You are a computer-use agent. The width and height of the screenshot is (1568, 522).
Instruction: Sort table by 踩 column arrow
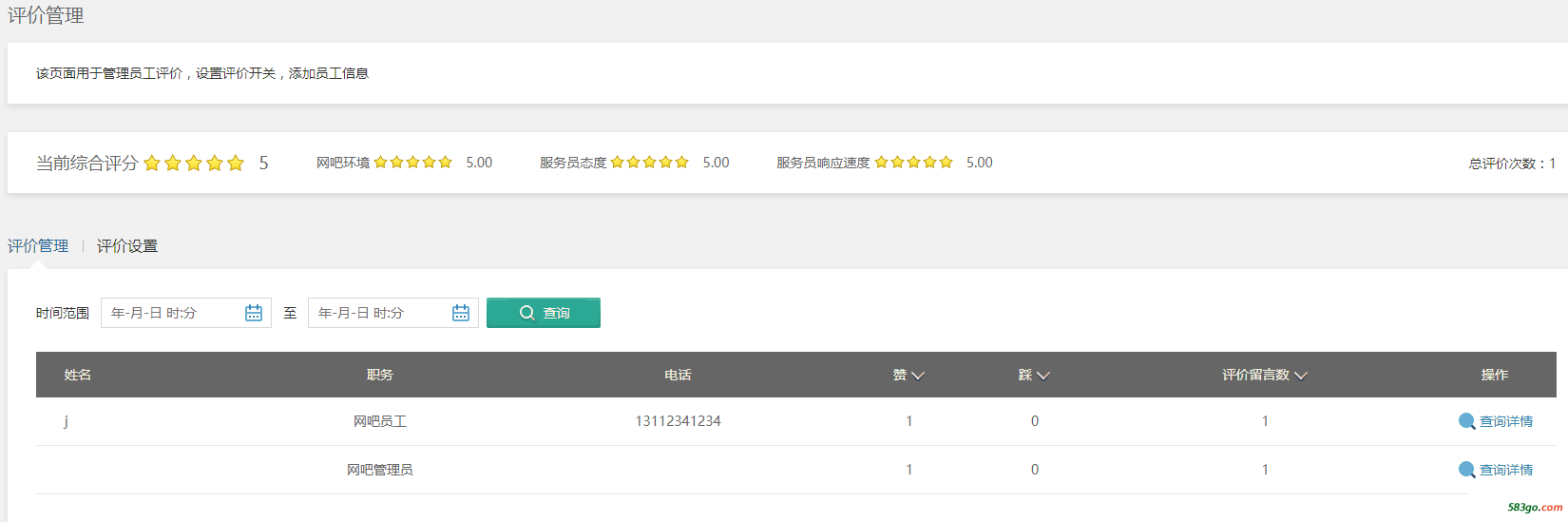(1043, 376)
